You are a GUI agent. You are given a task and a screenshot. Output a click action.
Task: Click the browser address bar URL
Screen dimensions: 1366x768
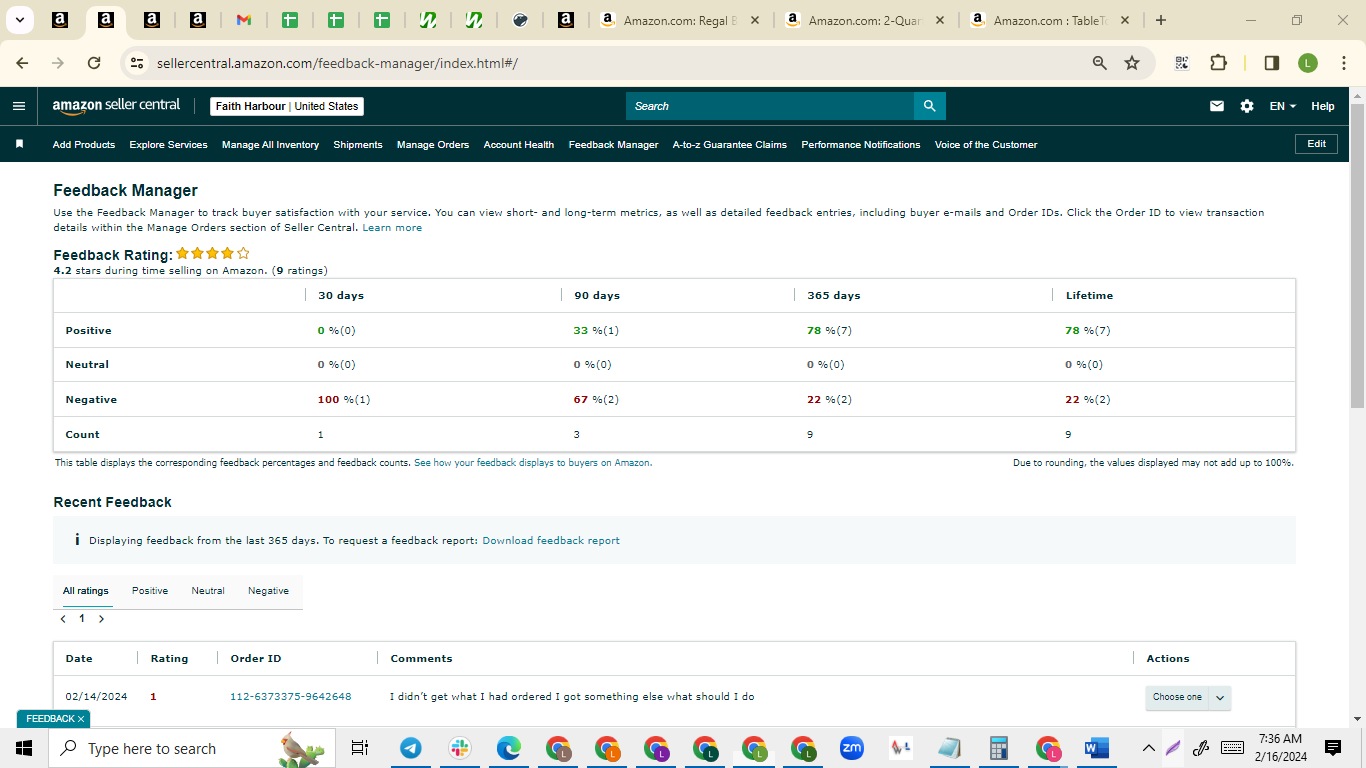tap(337, 63)
